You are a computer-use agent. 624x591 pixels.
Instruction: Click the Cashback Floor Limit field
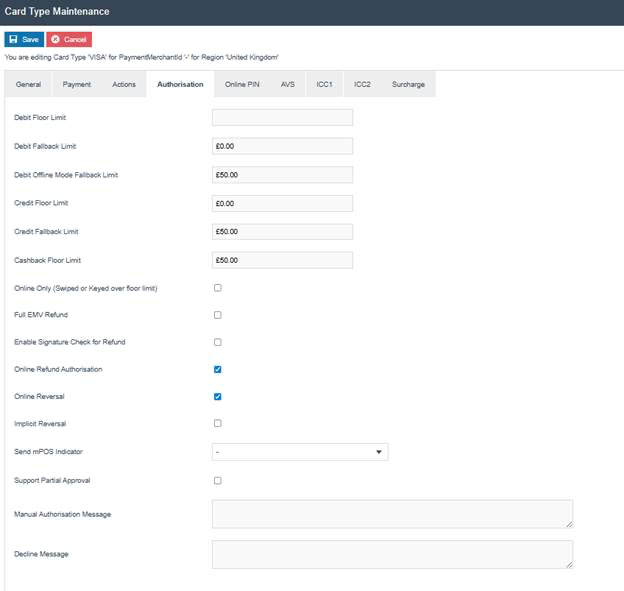click(x=282, y=260)
